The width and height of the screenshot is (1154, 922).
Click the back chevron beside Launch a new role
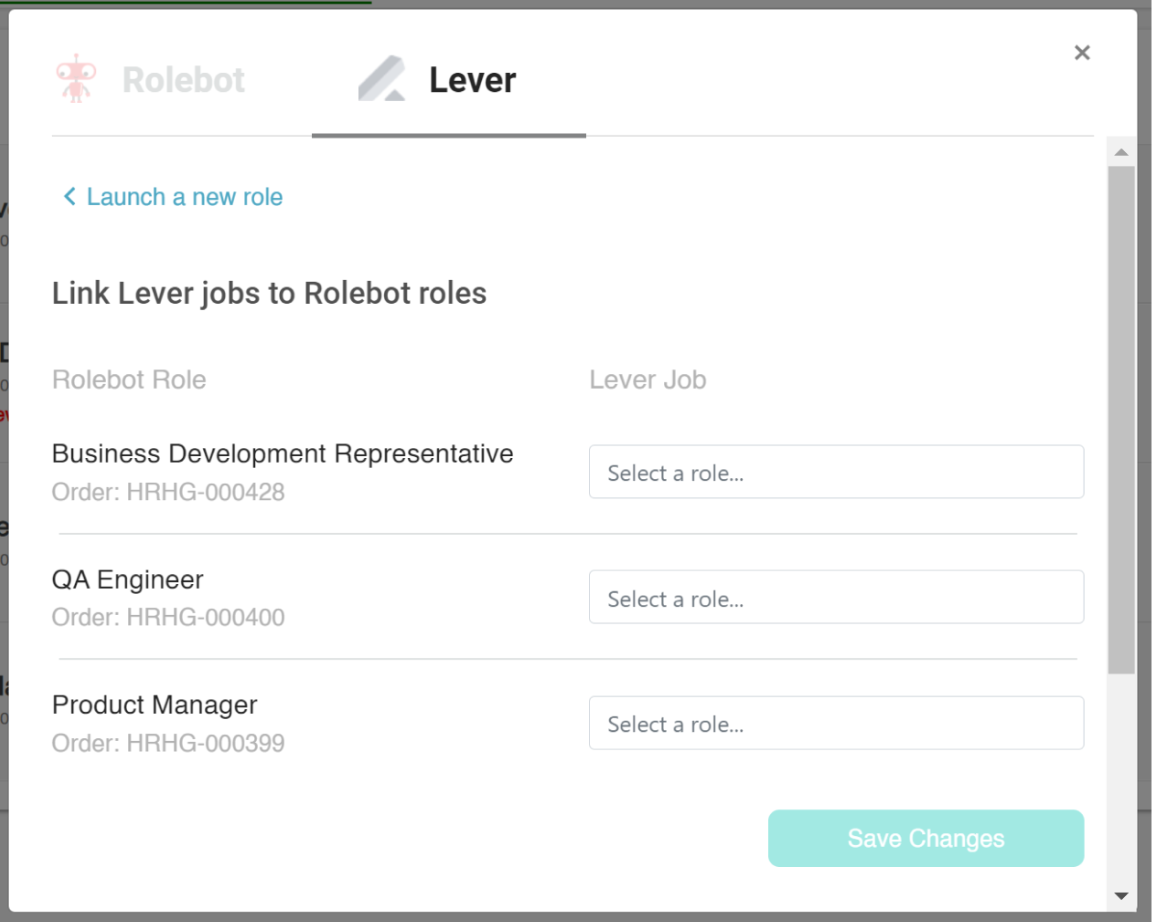[68, 197]
